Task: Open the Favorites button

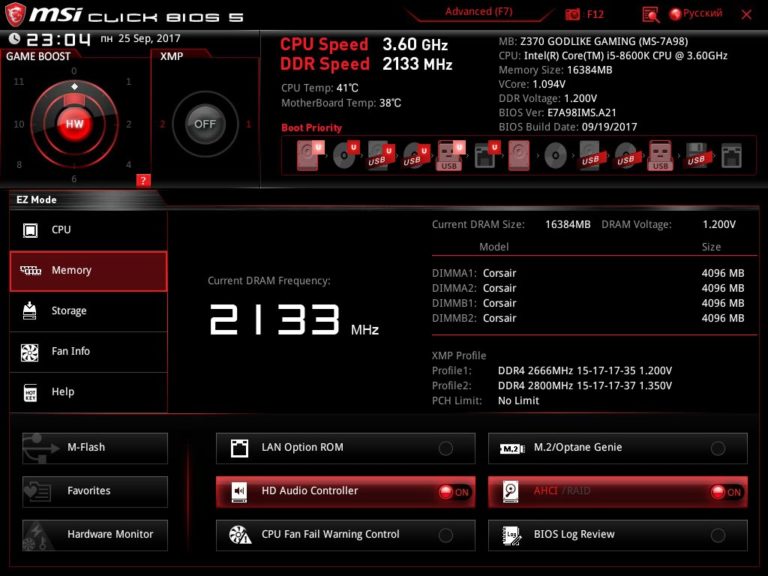Action: [95, 491]
